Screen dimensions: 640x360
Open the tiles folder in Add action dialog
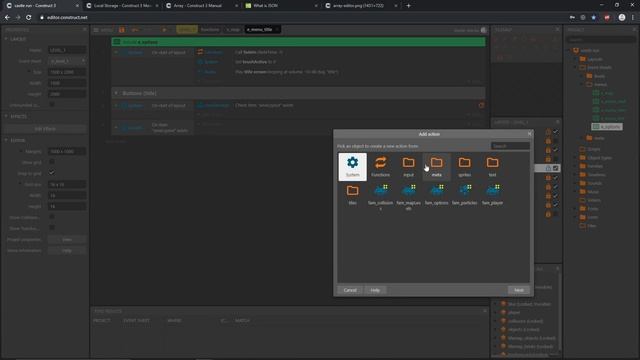[352, 195]
